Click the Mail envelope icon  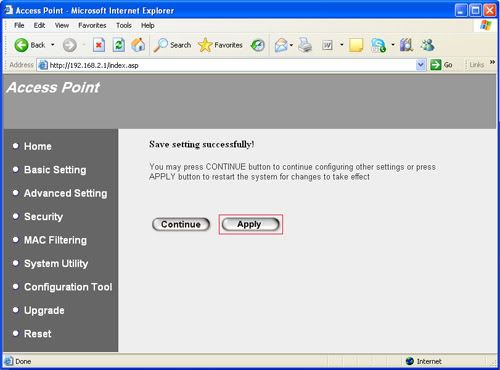281,45
